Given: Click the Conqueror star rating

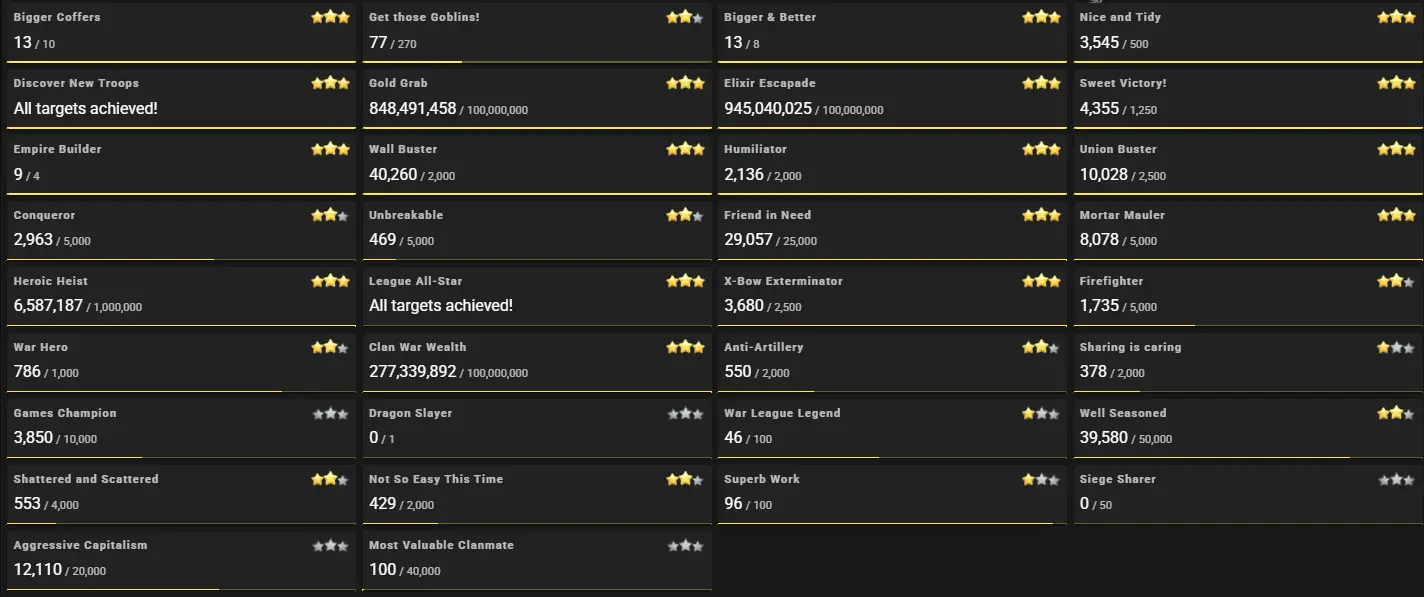Looking at the screenshot, I should click(x=330, y=215).
